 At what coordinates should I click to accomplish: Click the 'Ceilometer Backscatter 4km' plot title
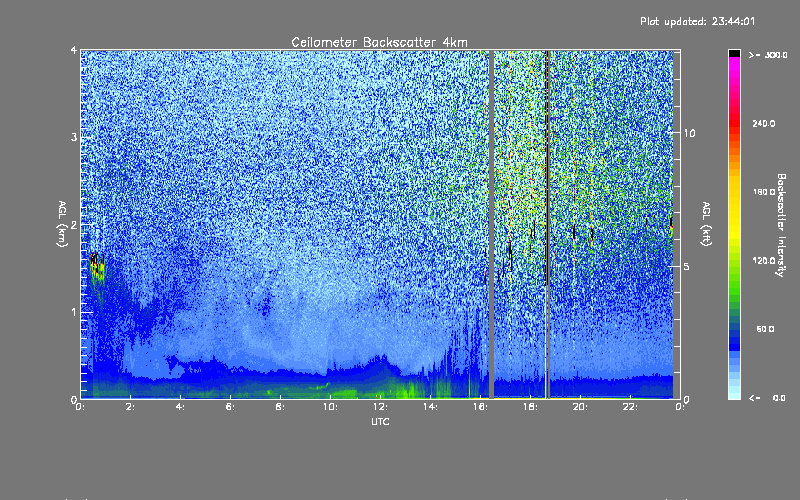379,42
